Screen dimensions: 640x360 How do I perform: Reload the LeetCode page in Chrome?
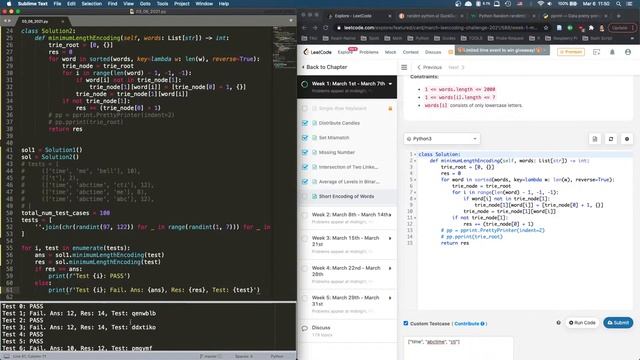(326, 28)
